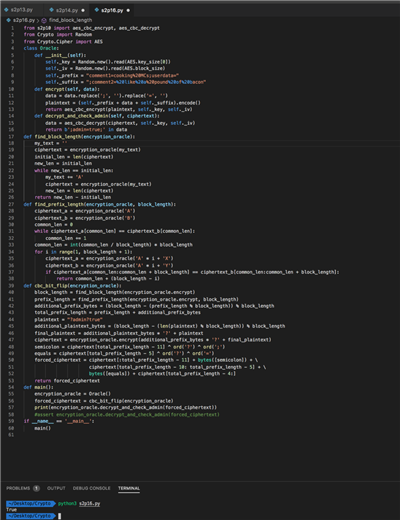Click the unsaved dot on s2p16.py tab
The image size is (400, 520).
pyautogui.click(x=128, y=10)
